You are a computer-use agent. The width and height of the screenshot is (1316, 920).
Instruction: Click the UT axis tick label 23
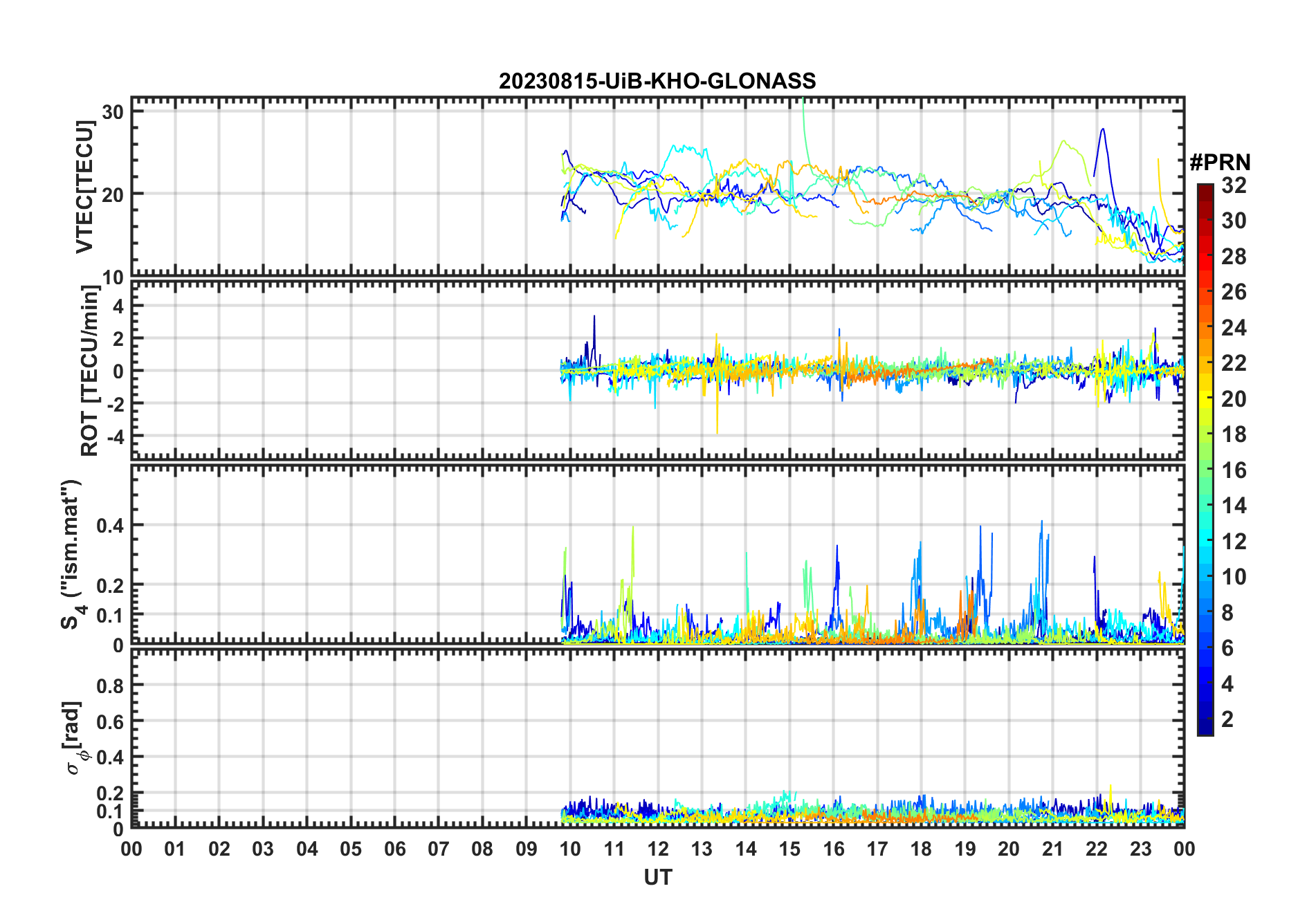1140,849
